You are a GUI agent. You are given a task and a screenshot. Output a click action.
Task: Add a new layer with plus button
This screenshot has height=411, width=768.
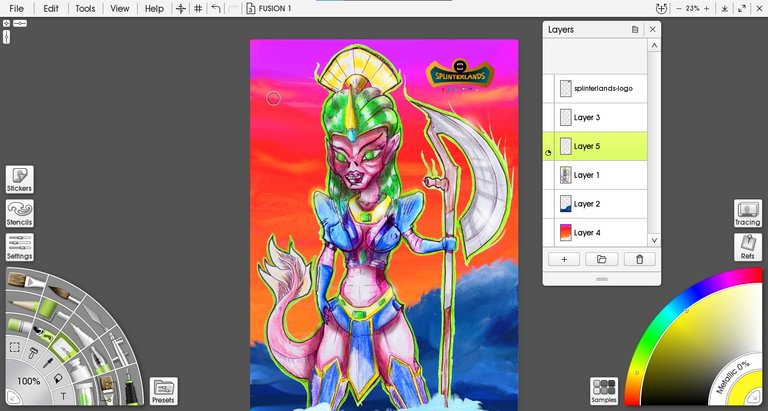(564, 260)
